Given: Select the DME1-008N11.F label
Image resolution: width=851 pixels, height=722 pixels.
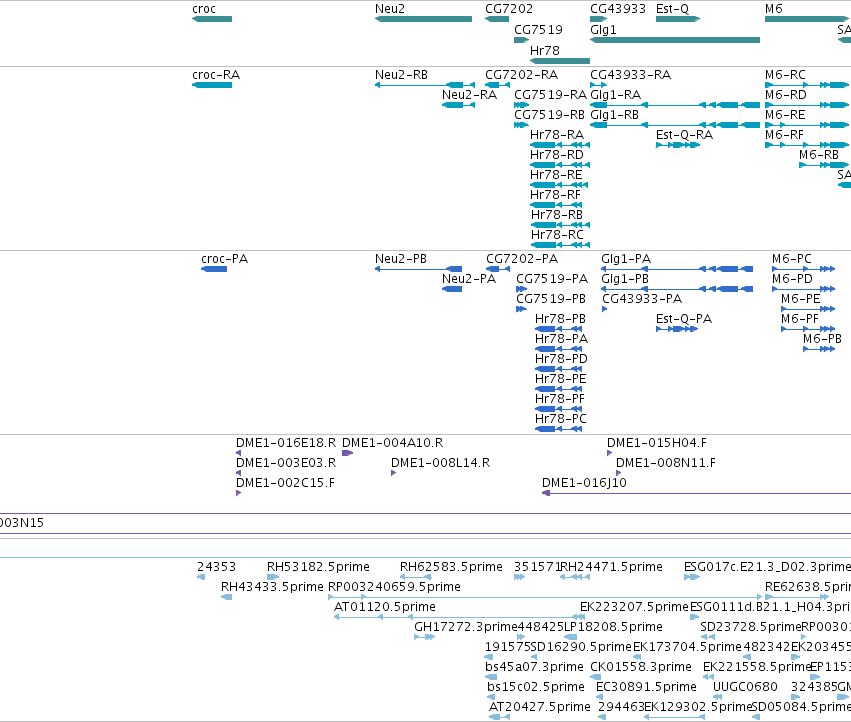Looking at the screenshot, I should [665, 463].
